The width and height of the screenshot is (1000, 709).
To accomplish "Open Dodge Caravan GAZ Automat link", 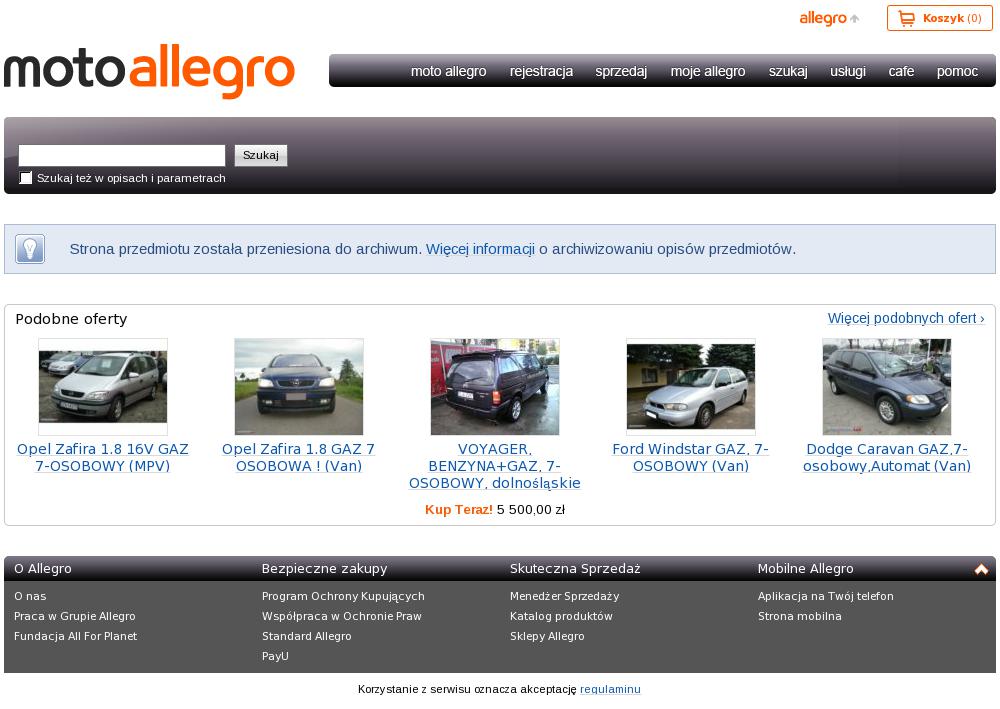I will [886, 458].
